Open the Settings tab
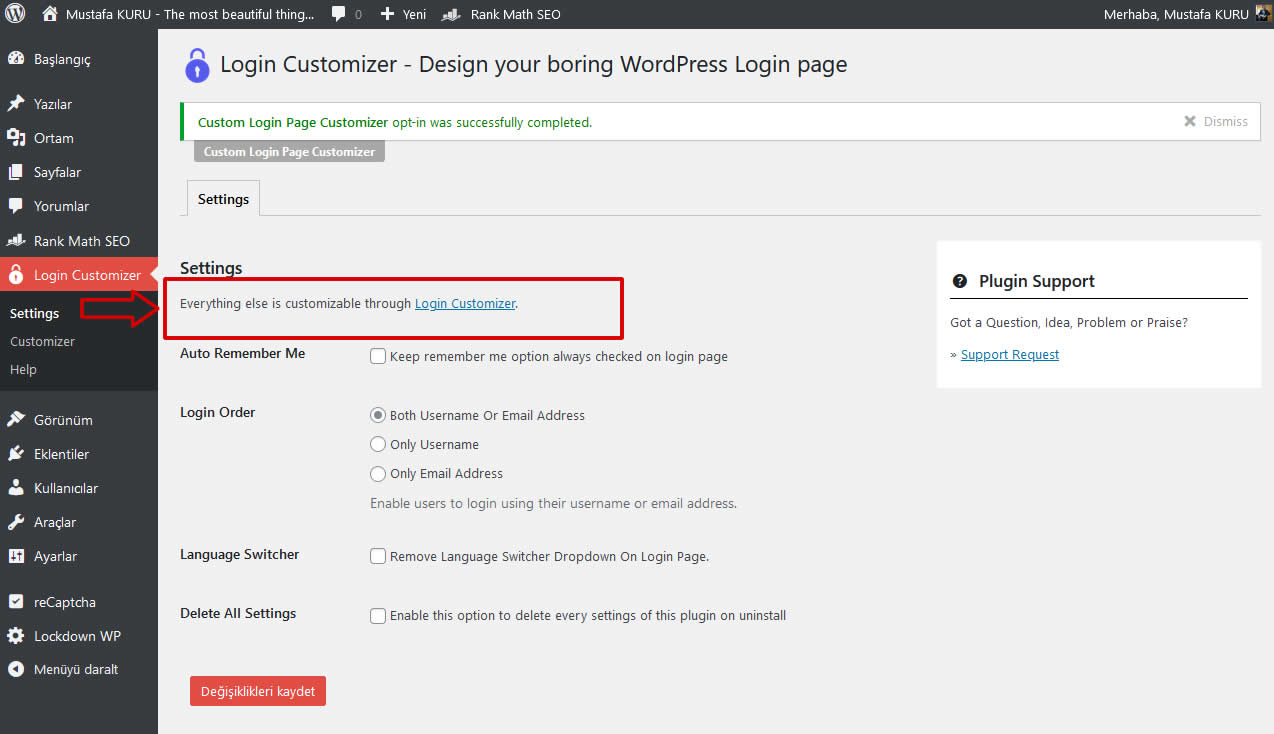 click(223, 199)
